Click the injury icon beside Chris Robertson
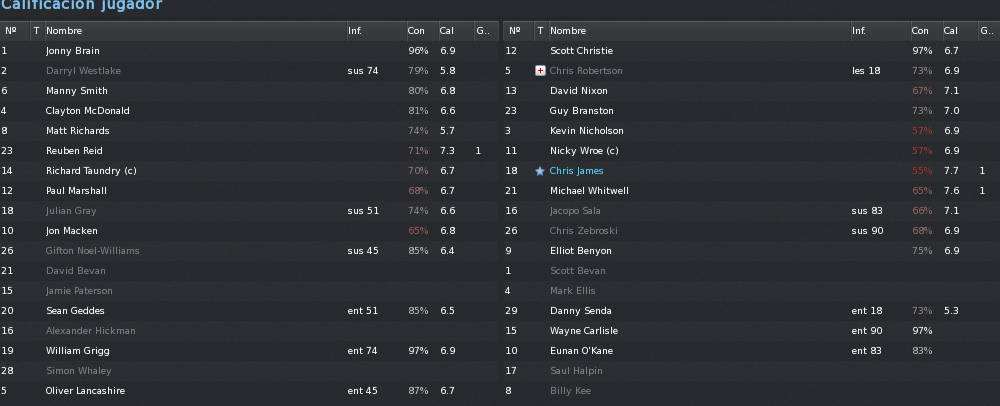 (x=540, y=71)
